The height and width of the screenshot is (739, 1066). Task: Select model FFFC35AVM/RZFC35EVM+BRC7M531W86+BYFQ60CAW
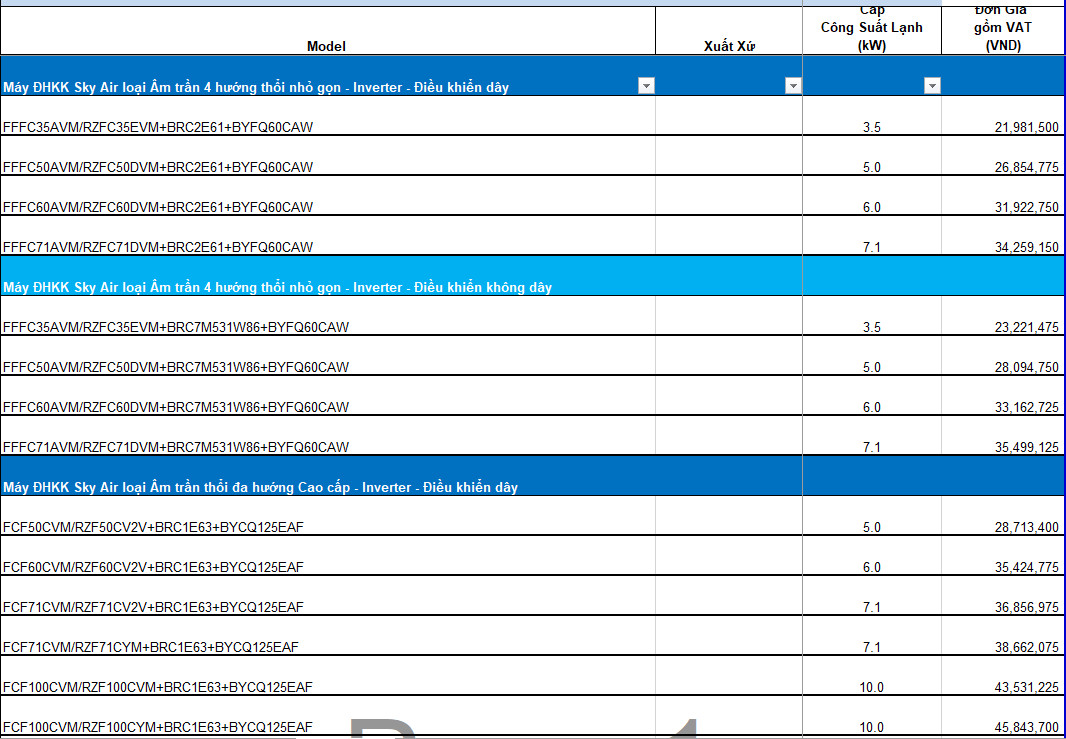(x=176, y=328)
